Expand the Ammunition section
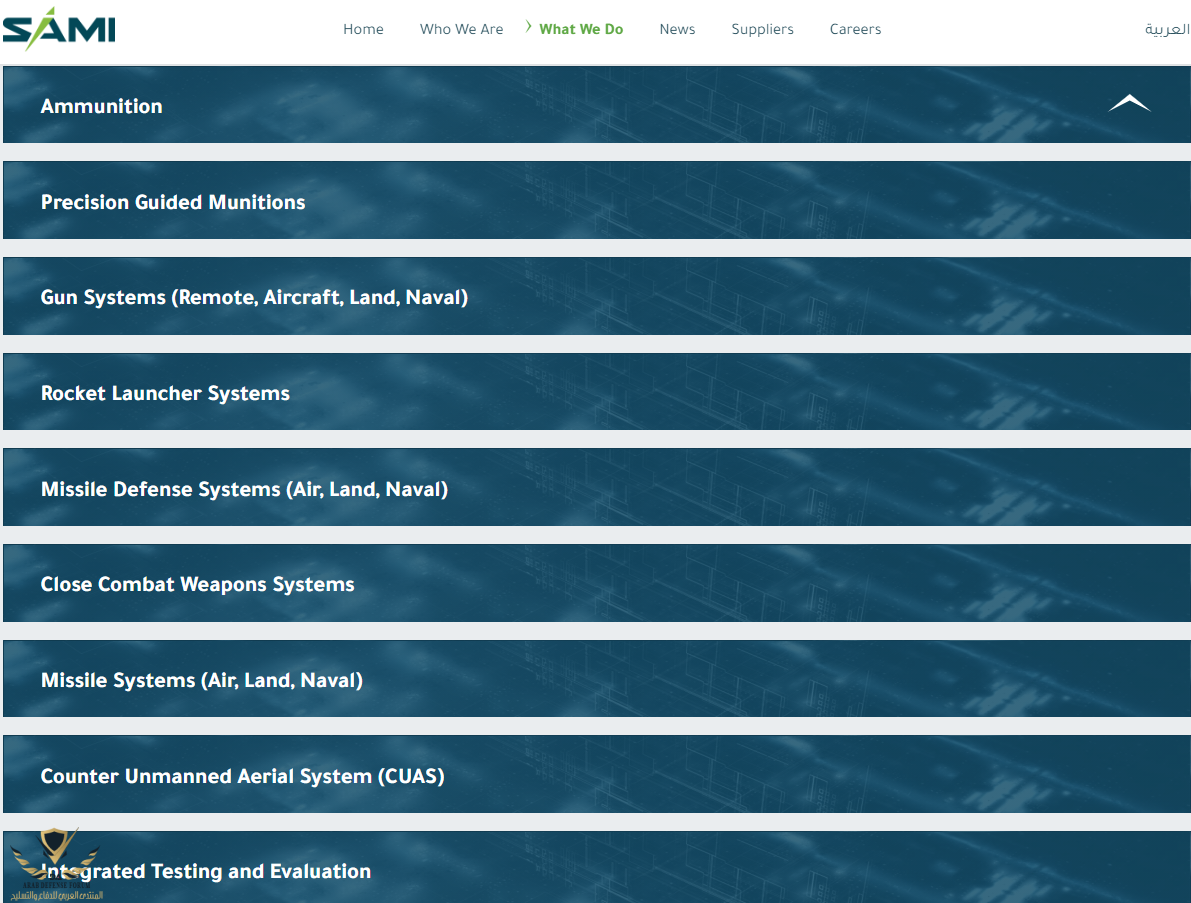 (101, 106)
